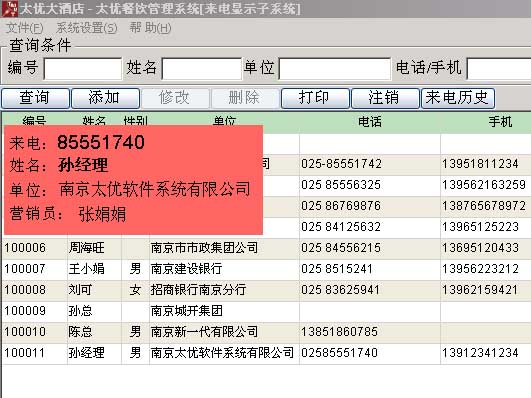Click the 添加 button
The width and height of the screenshot is (531, 398).
tap(105, 98)
